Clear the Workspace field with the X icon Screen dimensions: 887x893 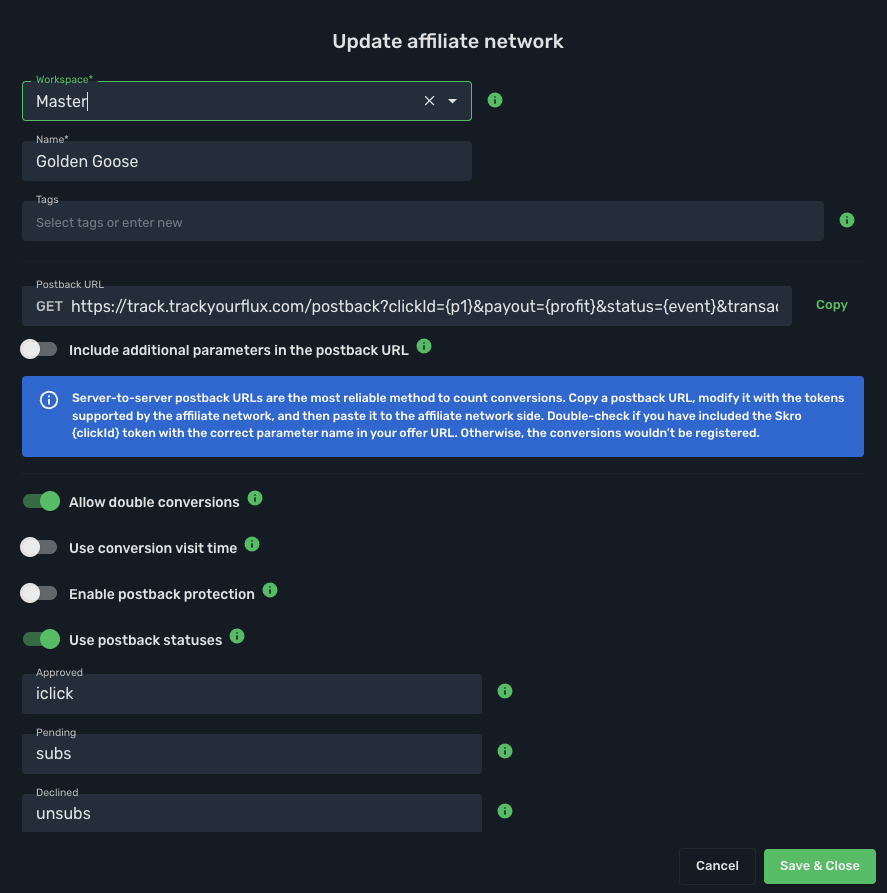[430, 101]
